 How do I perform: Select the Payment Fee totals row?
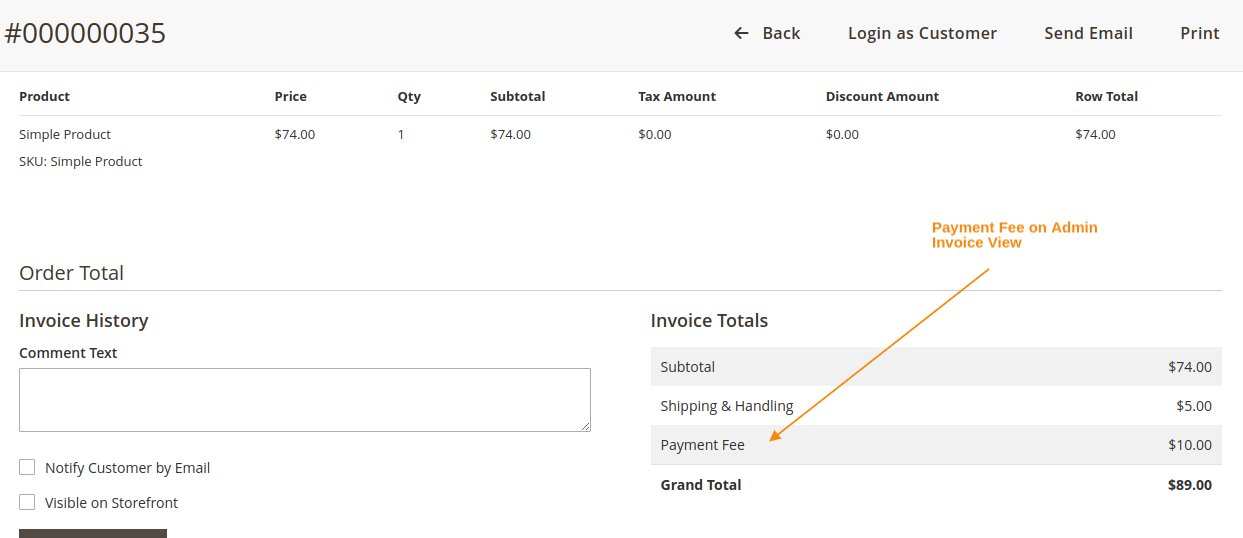pos(935,445)
